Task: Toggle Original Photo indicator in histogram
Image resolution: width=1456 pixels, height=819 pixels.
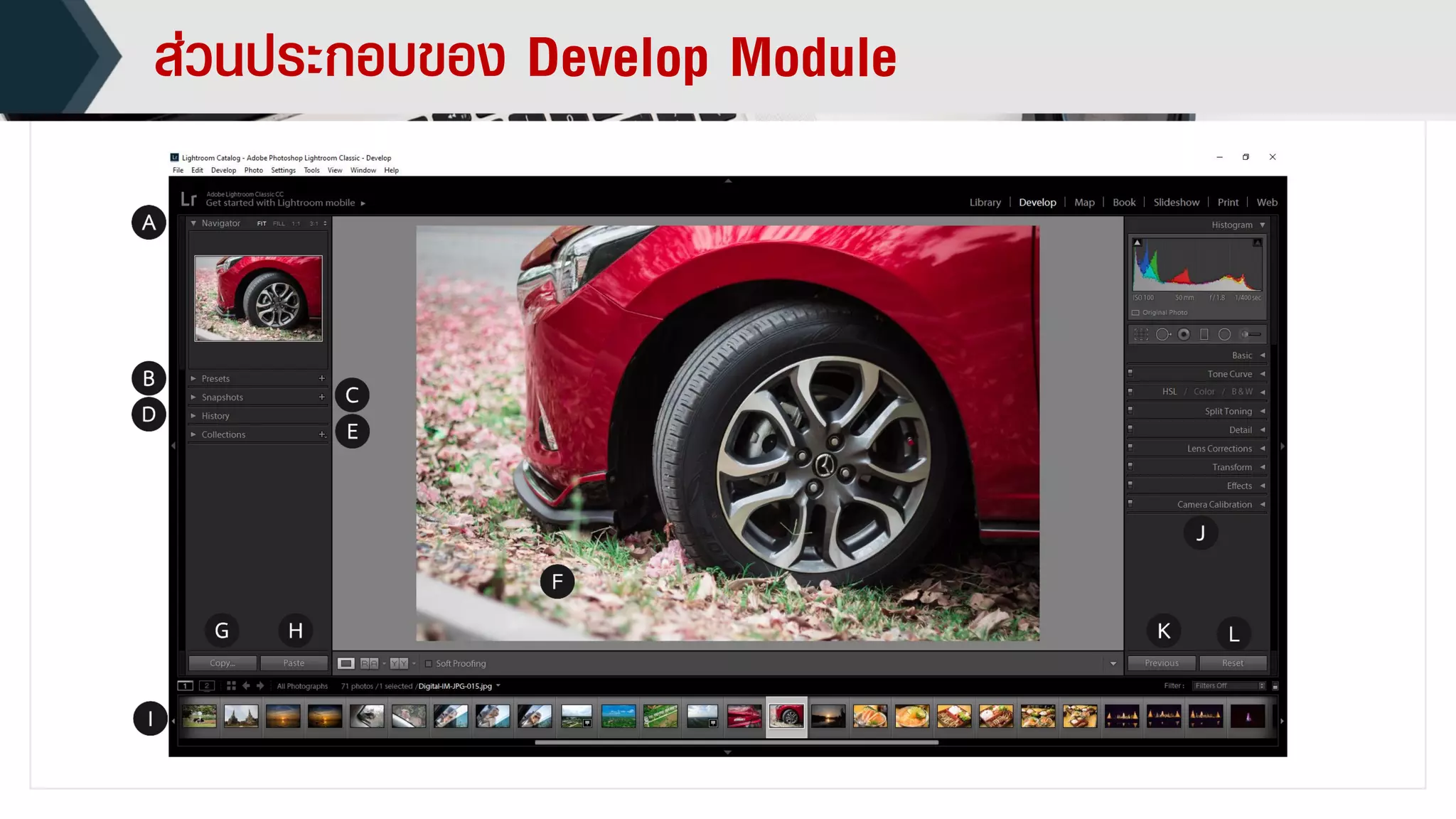Action: point(1135,313)
